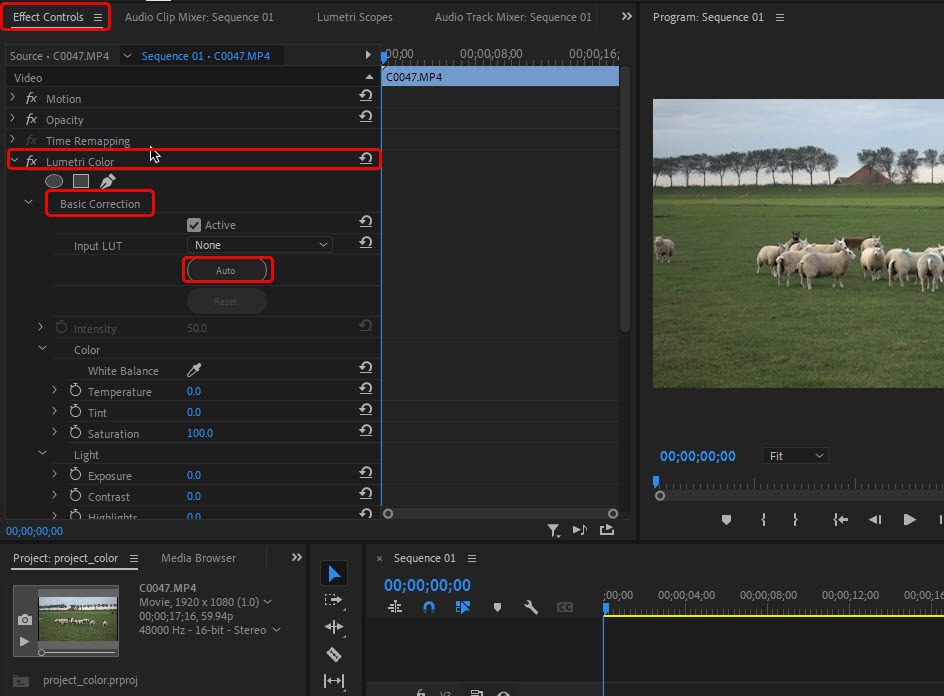Open the Input LUT dropdown
The image size is (944, 696).
click(260, 245)
